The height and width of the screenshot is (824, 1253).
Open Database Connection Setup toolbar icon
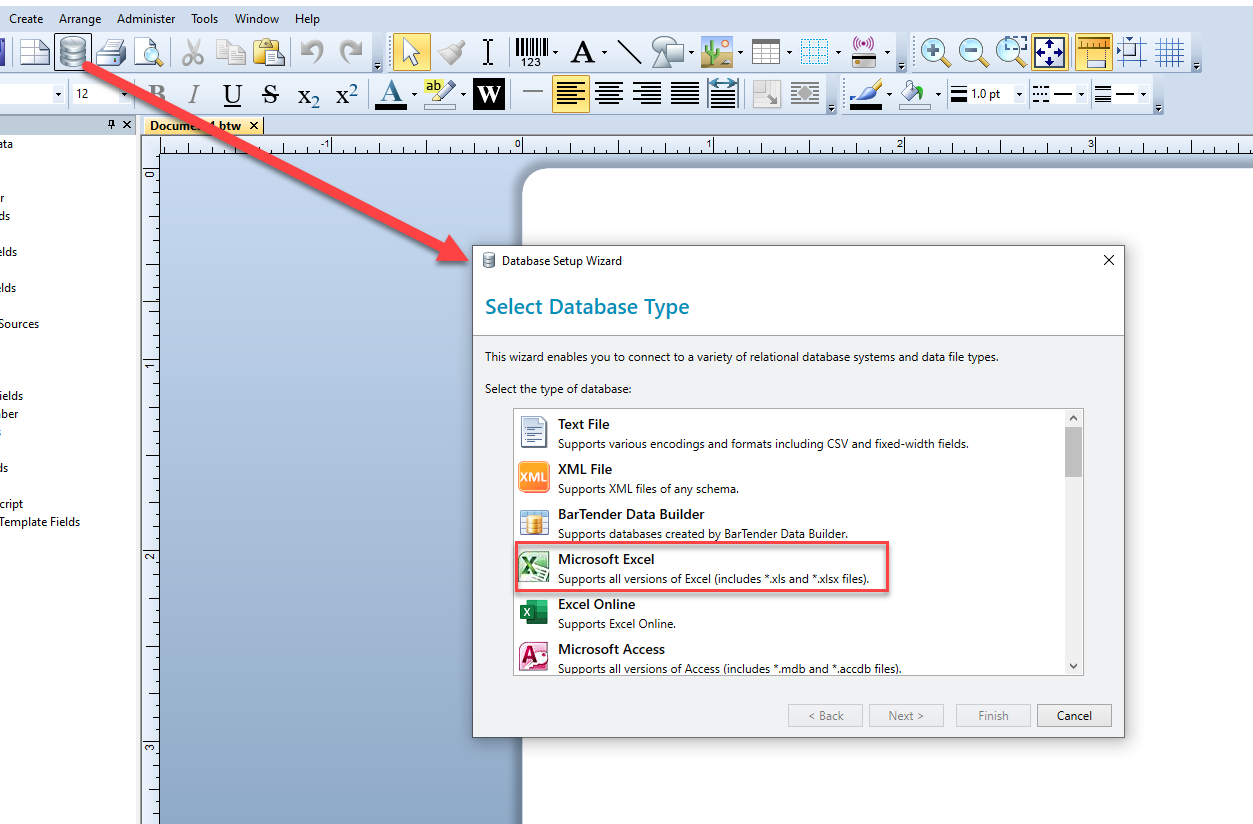73,52
